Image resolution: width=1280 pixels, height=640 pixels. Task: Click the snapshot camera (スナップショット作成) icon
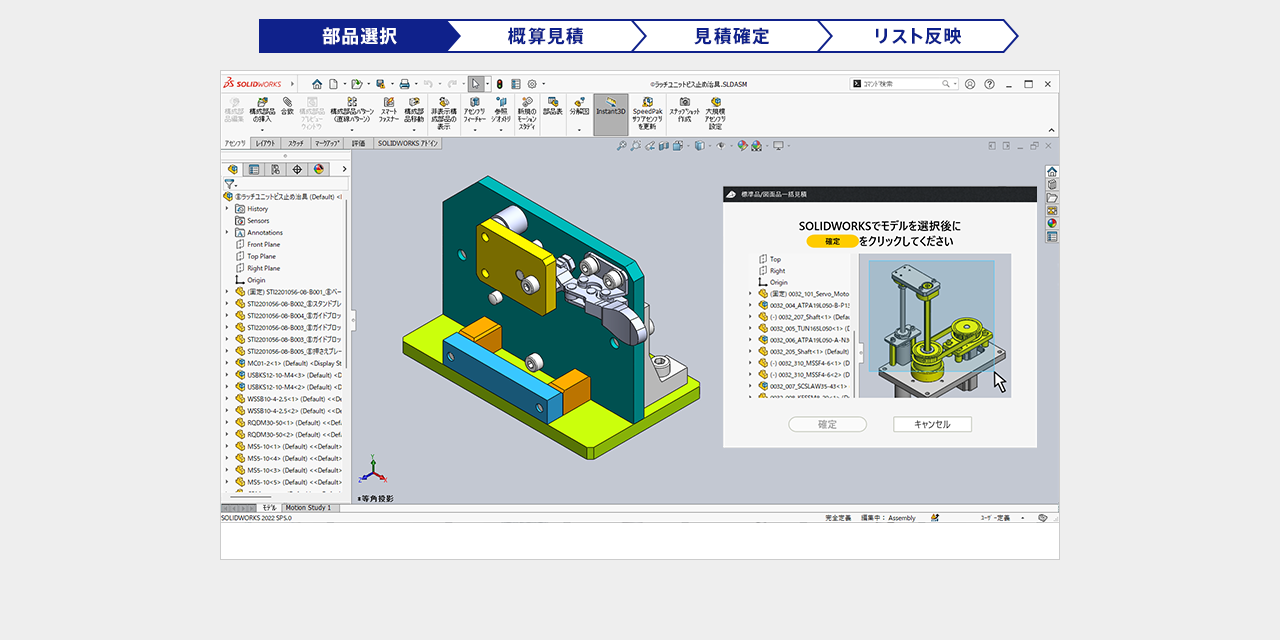tap(685, 103)
